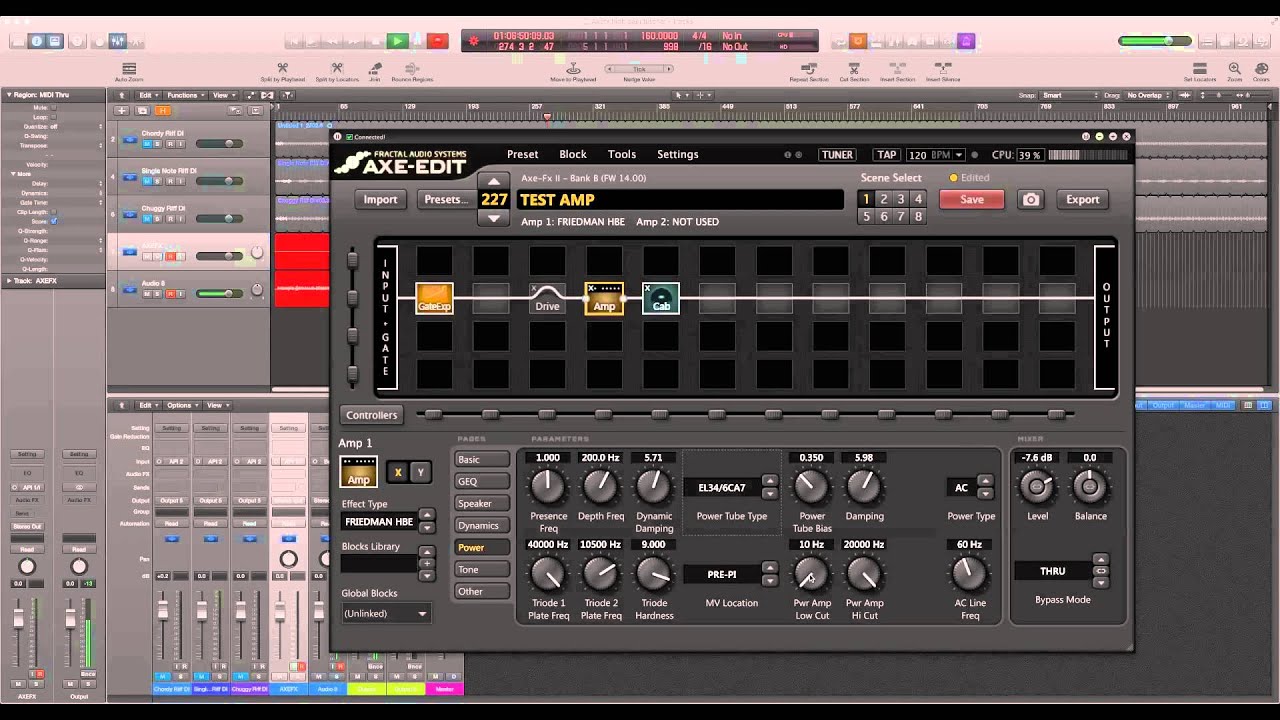Click the green Play button in Logic
1280x720 pixels.
click(x=397, y=41)
